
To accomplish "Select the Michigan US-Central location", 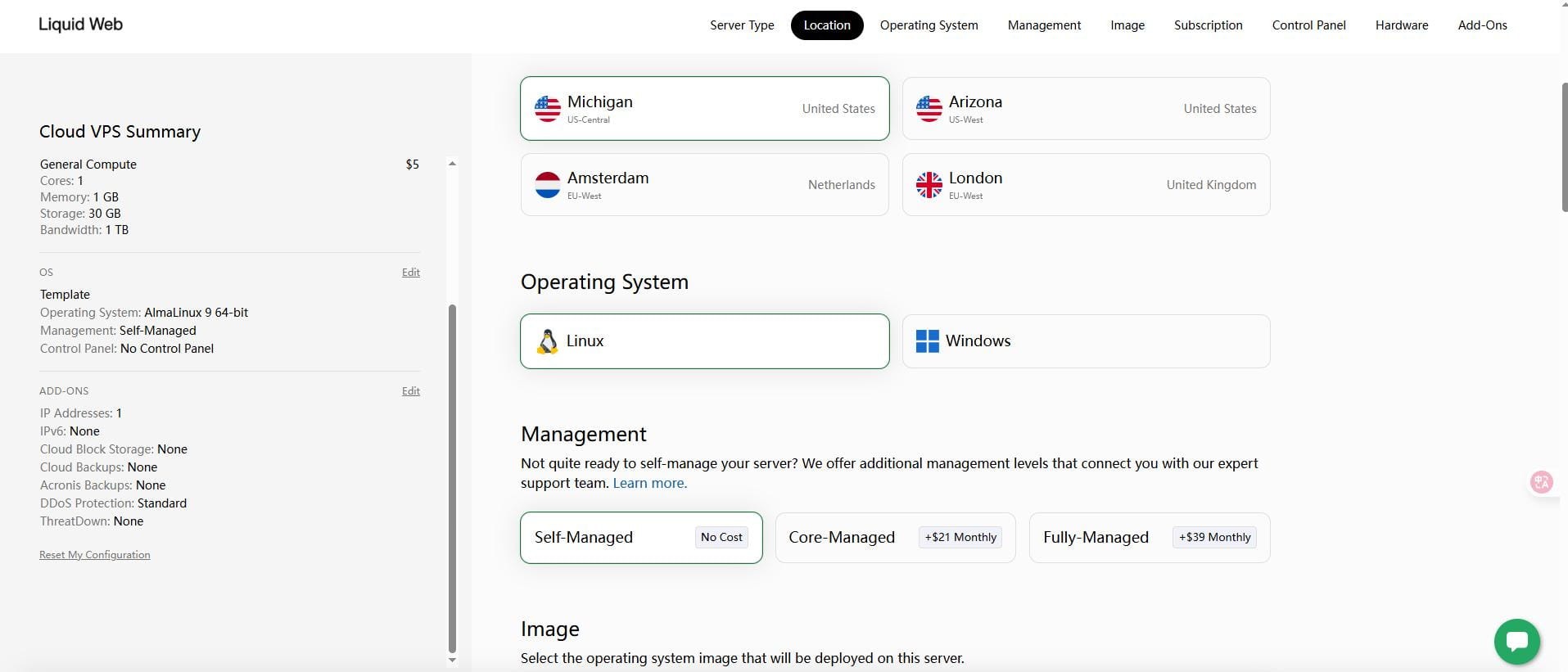I will tap(704, 108).
